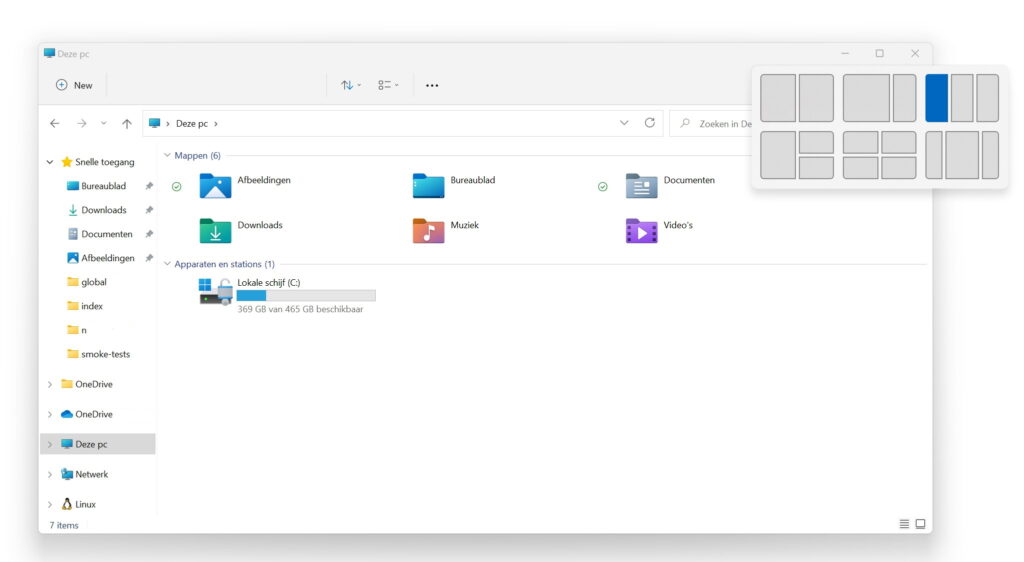Screen dimensions: 1024x562
Task: Expand the Linux tree node
Action: point(50,505)
